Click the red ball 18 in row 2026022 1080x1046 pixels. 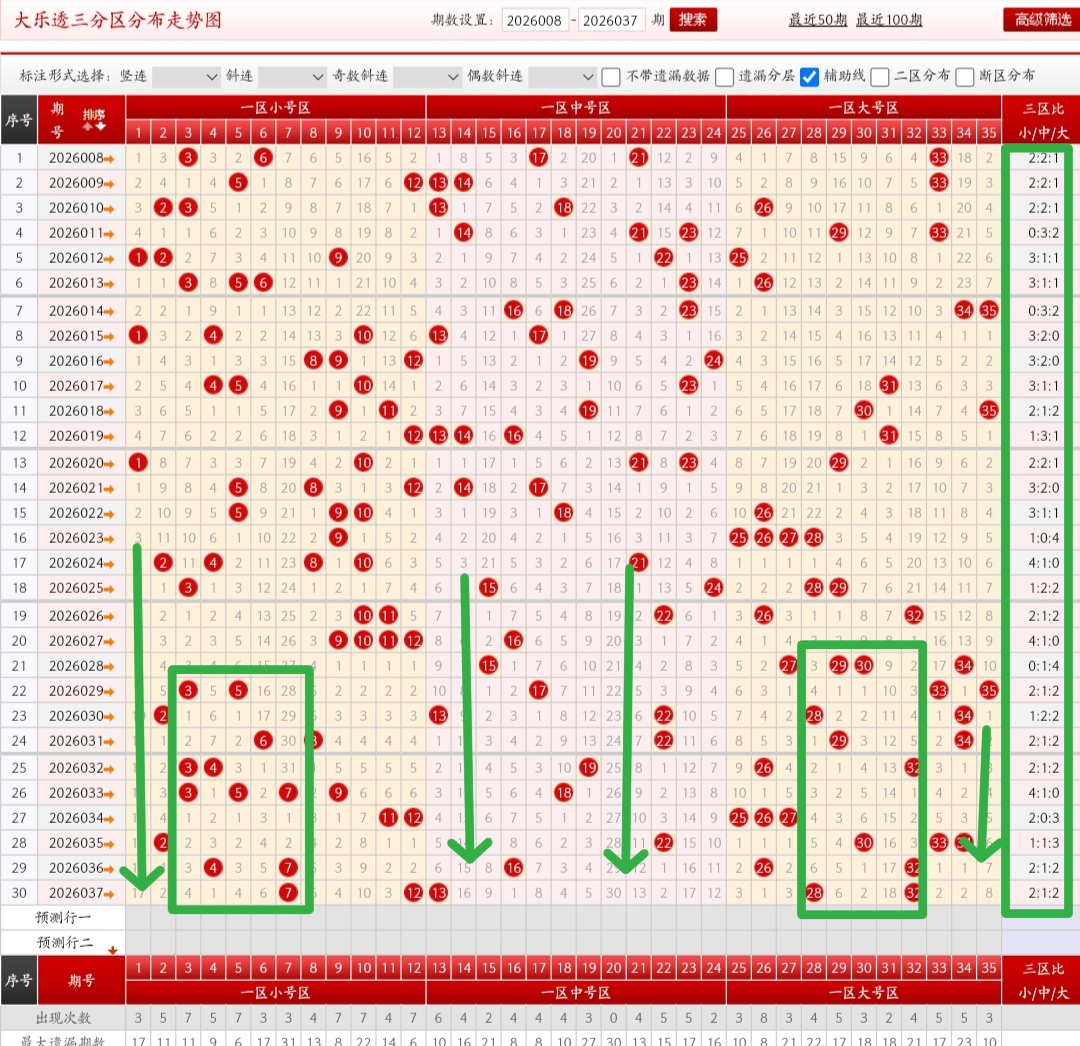[563, 512]
